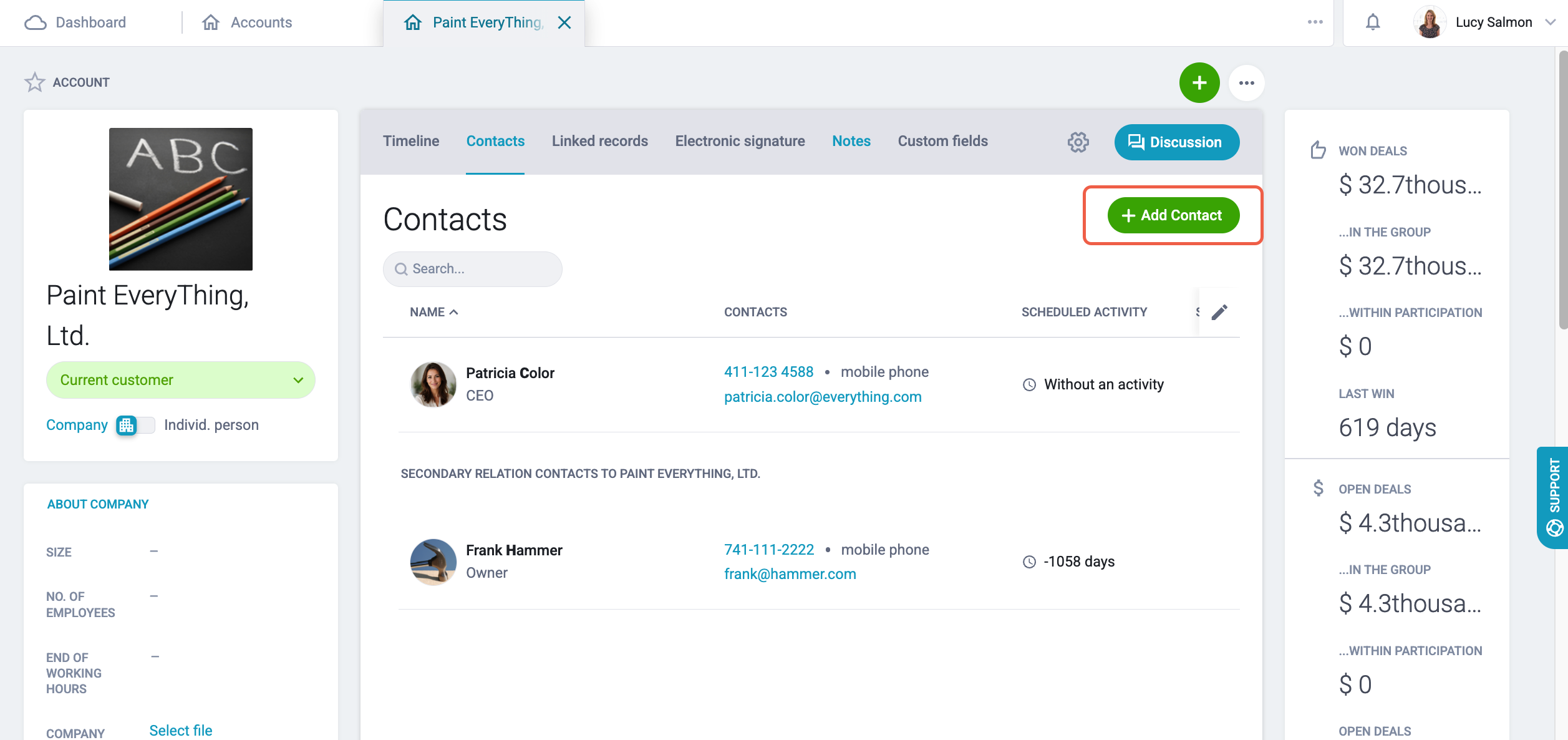Screen dimensions: 1568x740
Task: Expand the Current customer status dropdown
Action: [x=180, y=380]
